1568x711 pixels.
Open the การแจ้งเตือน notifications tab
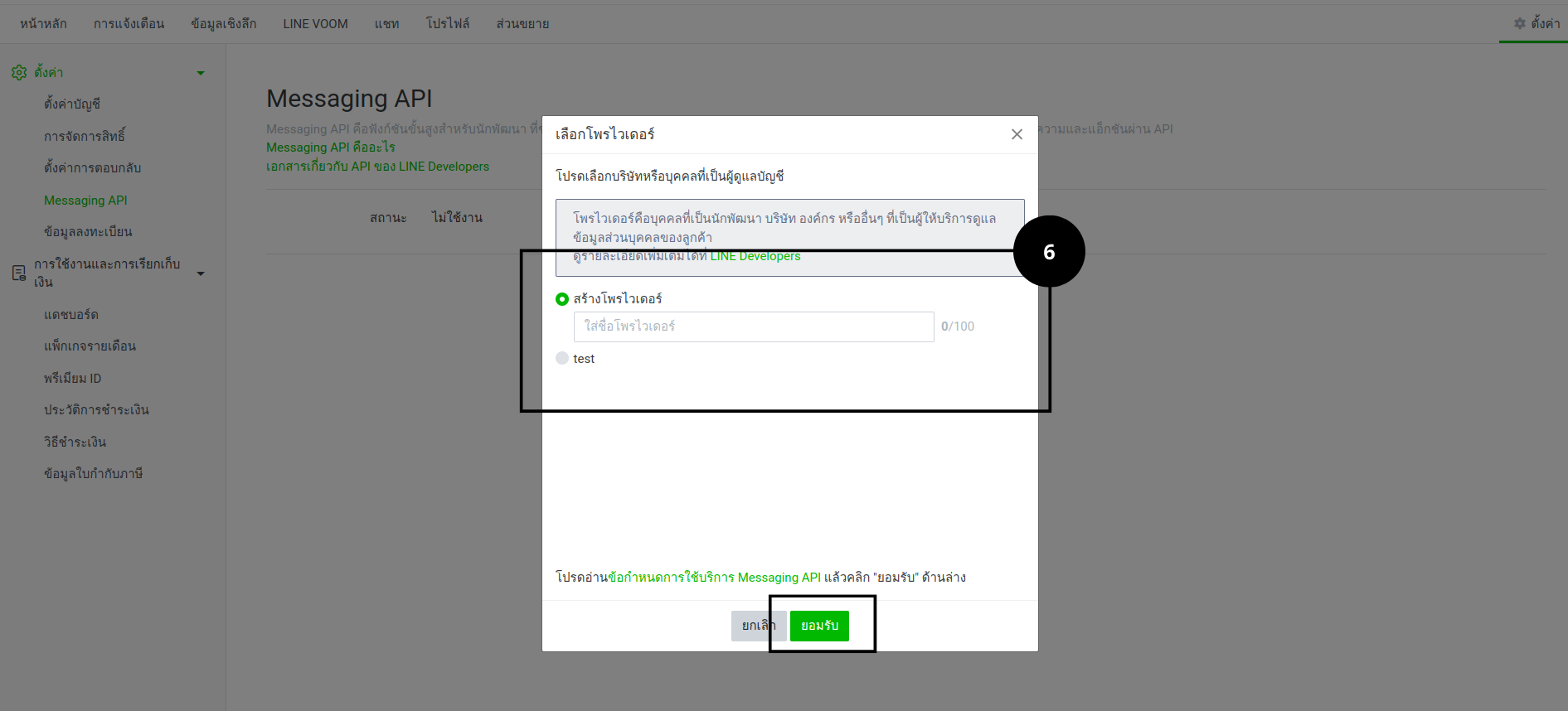point(129,23)
